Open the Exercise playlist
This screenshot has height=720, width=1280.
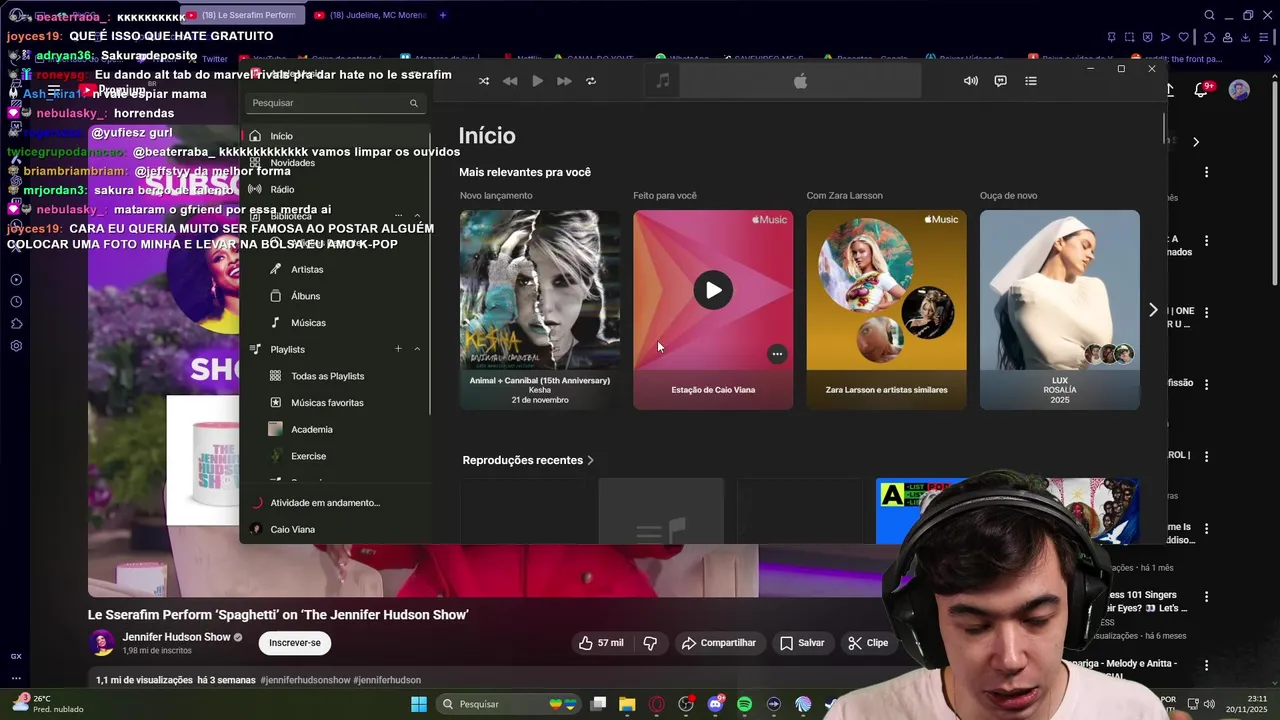[x=335, y=456]
